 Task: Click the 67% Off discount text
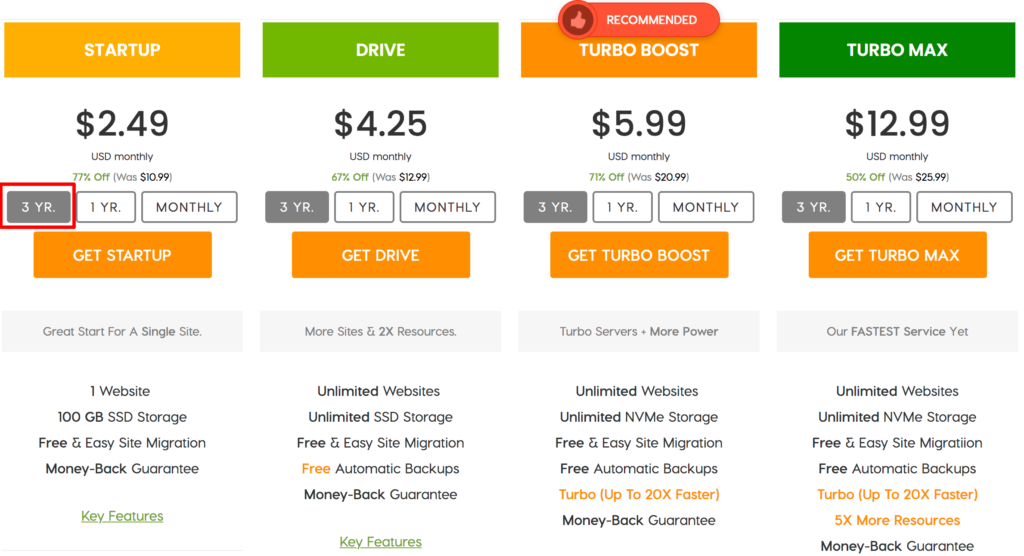(x=350, y=177)
